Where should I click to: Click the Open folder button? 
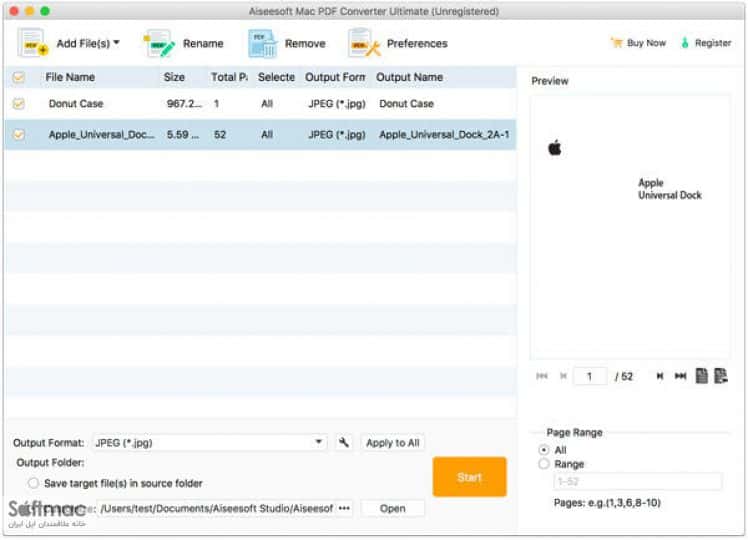(x=393, y=509)
